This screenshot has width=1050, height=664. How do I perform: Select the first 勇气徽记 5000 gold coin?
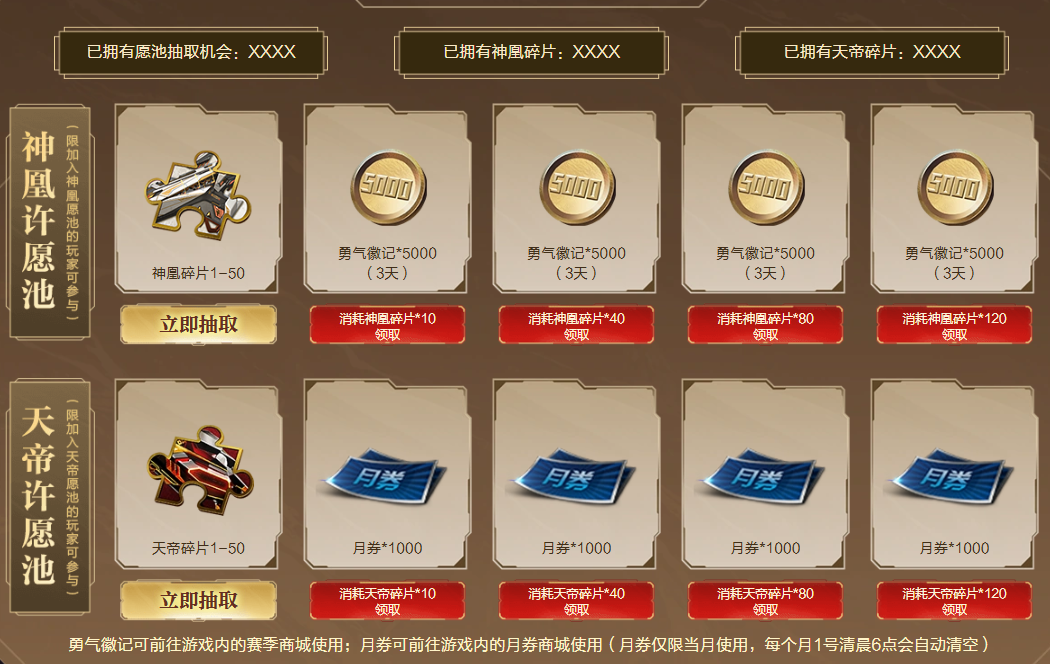tap(388, 188)
